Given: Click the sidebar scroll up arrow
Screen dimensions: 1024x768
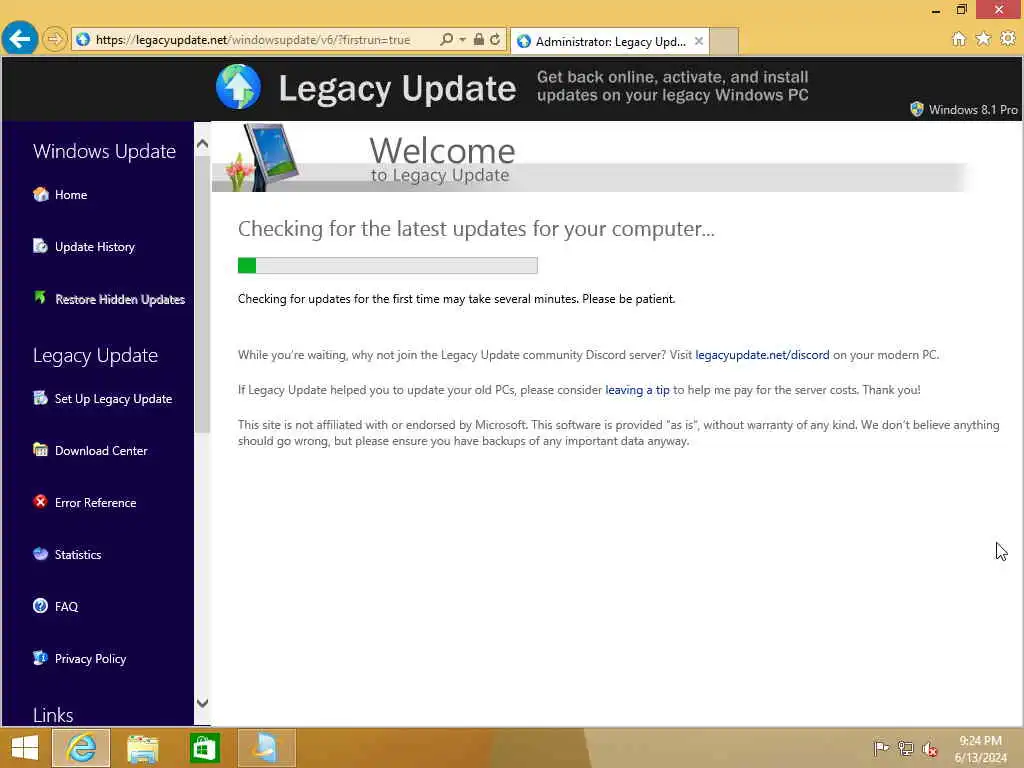Looking at the screenshot, I should (202, 144).
